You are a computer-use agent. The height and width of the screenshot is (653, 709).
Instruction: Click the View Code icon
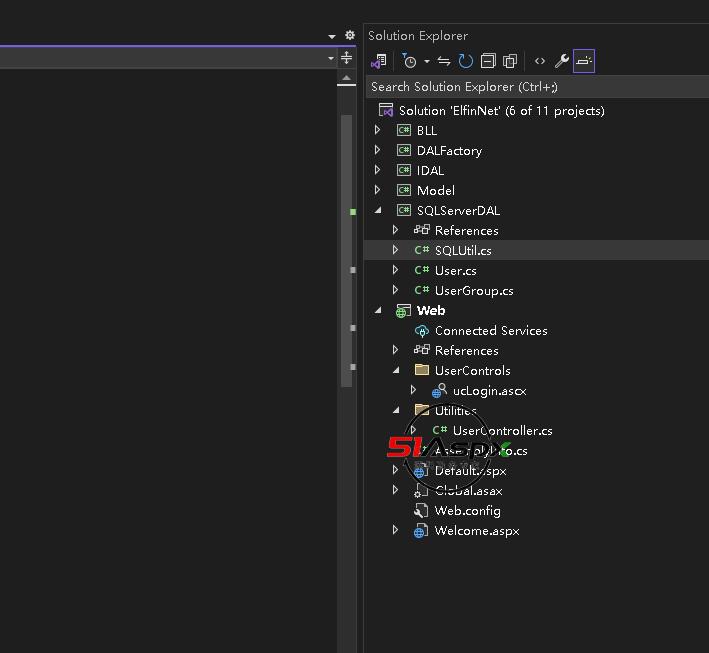pyautogui.click(x=540, y=61)
